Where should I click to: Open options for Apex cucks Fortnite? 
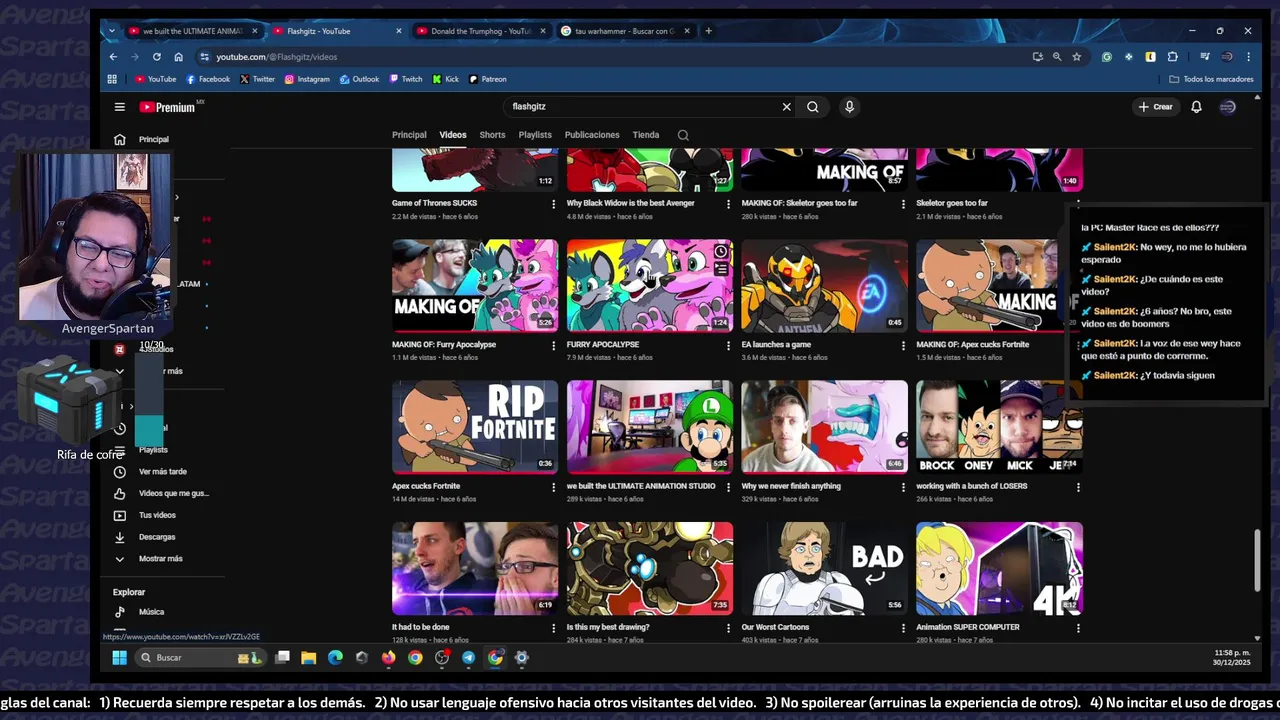(553, 487)
